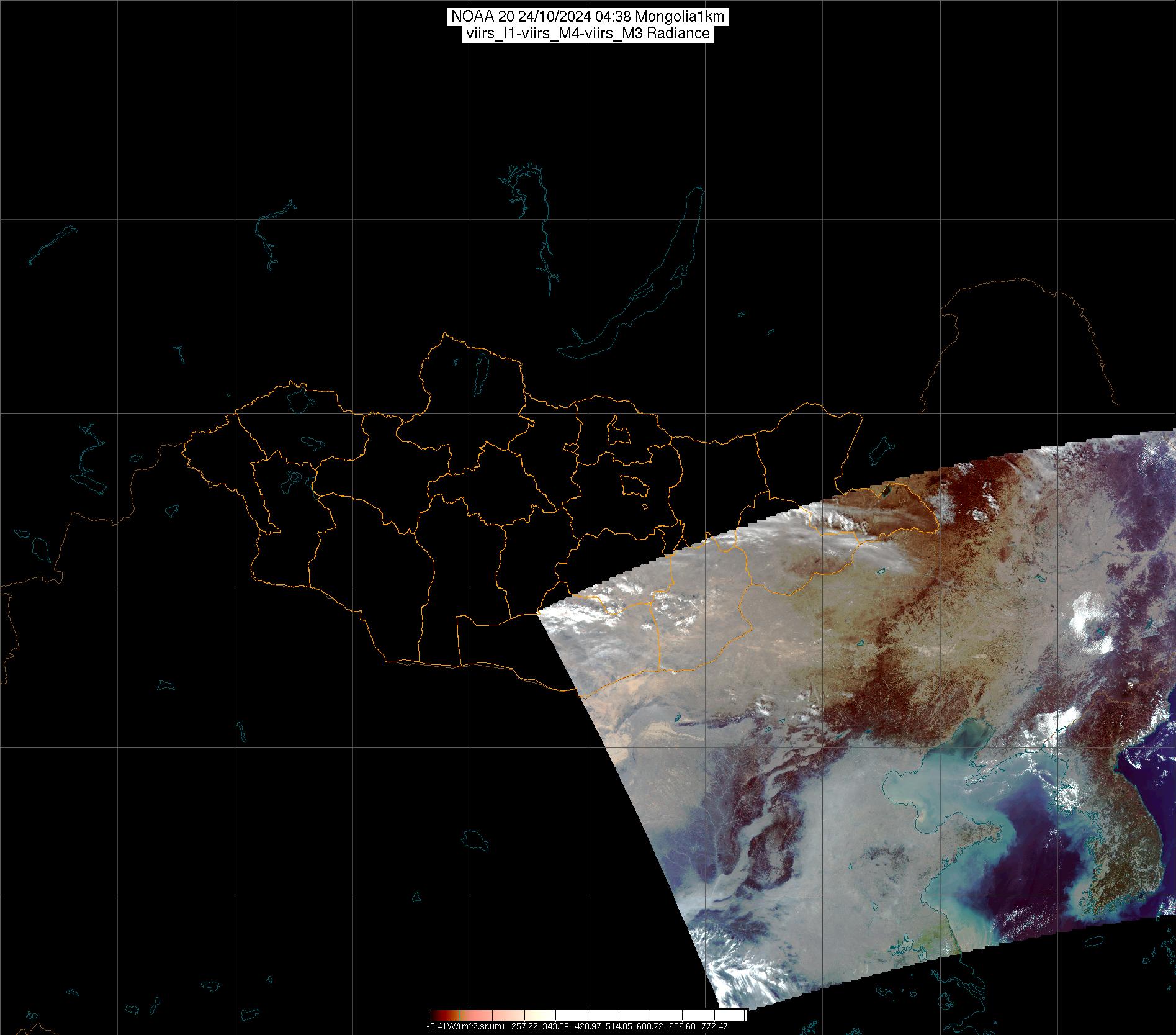Click the '-0.41W/(m^2.sr.um)' colorbar label
This screenshot has width=1176, height=1035.
point(465,1026)
